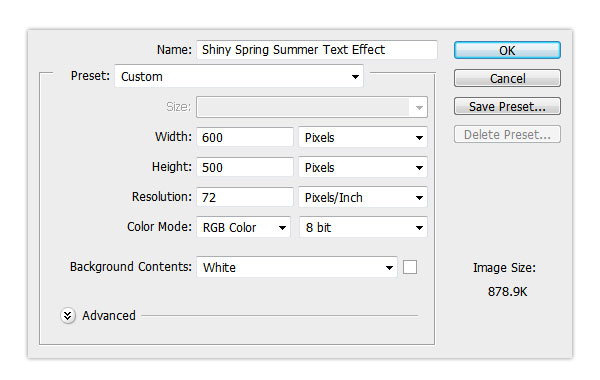Open the greyed-out Size dropdown
Image resolution: width=600 pixels, height=380 pixels.
coord(312,107)
